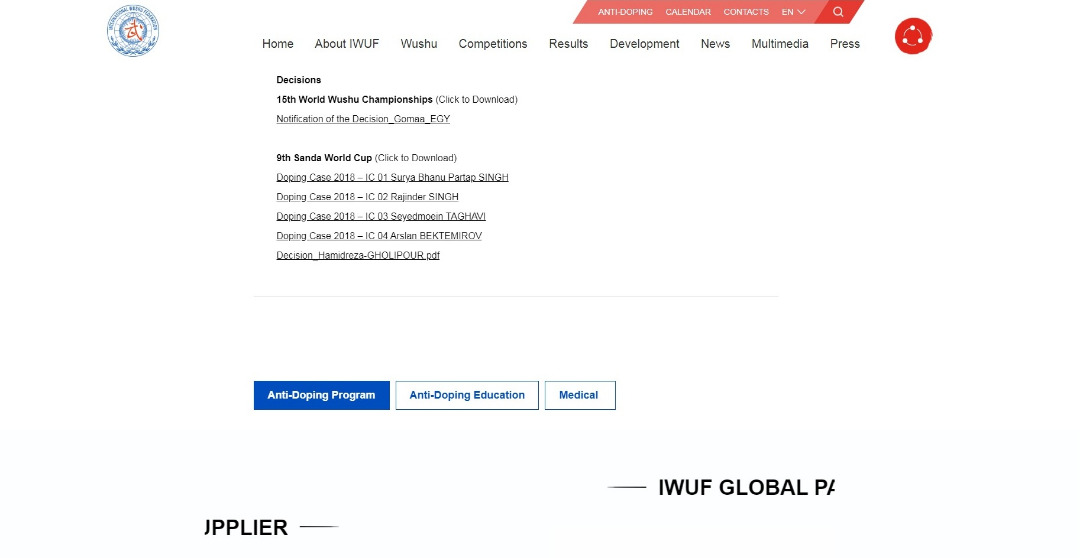Open the search magnifier icon
1080x558 pixels.
click(x=838, y=12)
